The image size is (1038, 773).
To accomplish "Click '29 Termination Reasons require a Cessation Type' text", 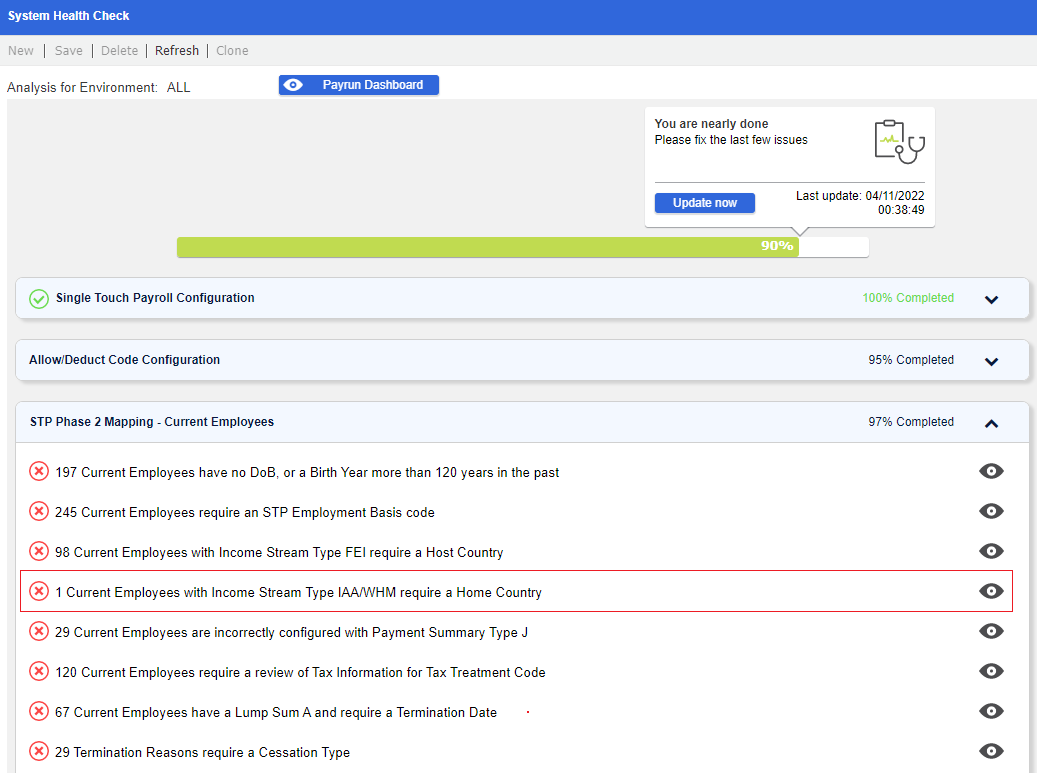I will pyautogui.click(x=203, y=752).
